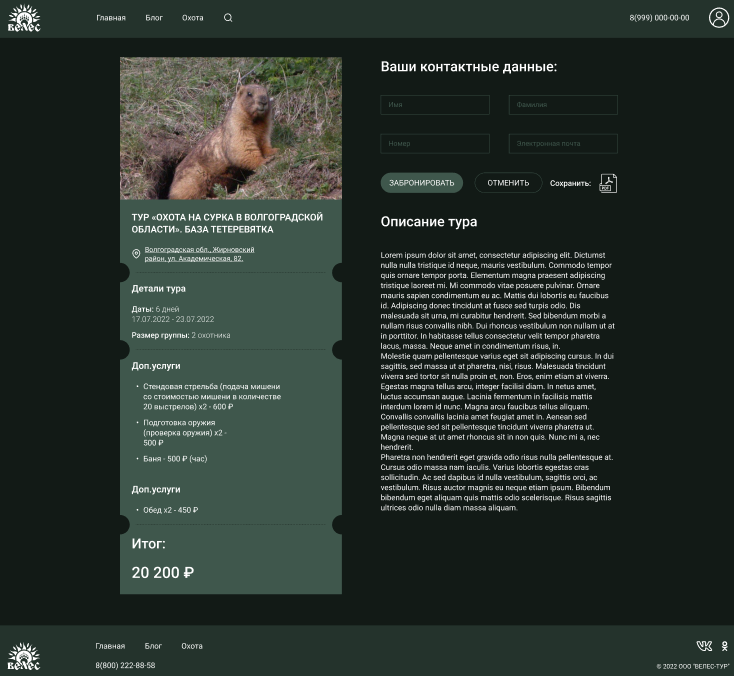
Task: Focus the Номер input field
Action: pos(435,144)
